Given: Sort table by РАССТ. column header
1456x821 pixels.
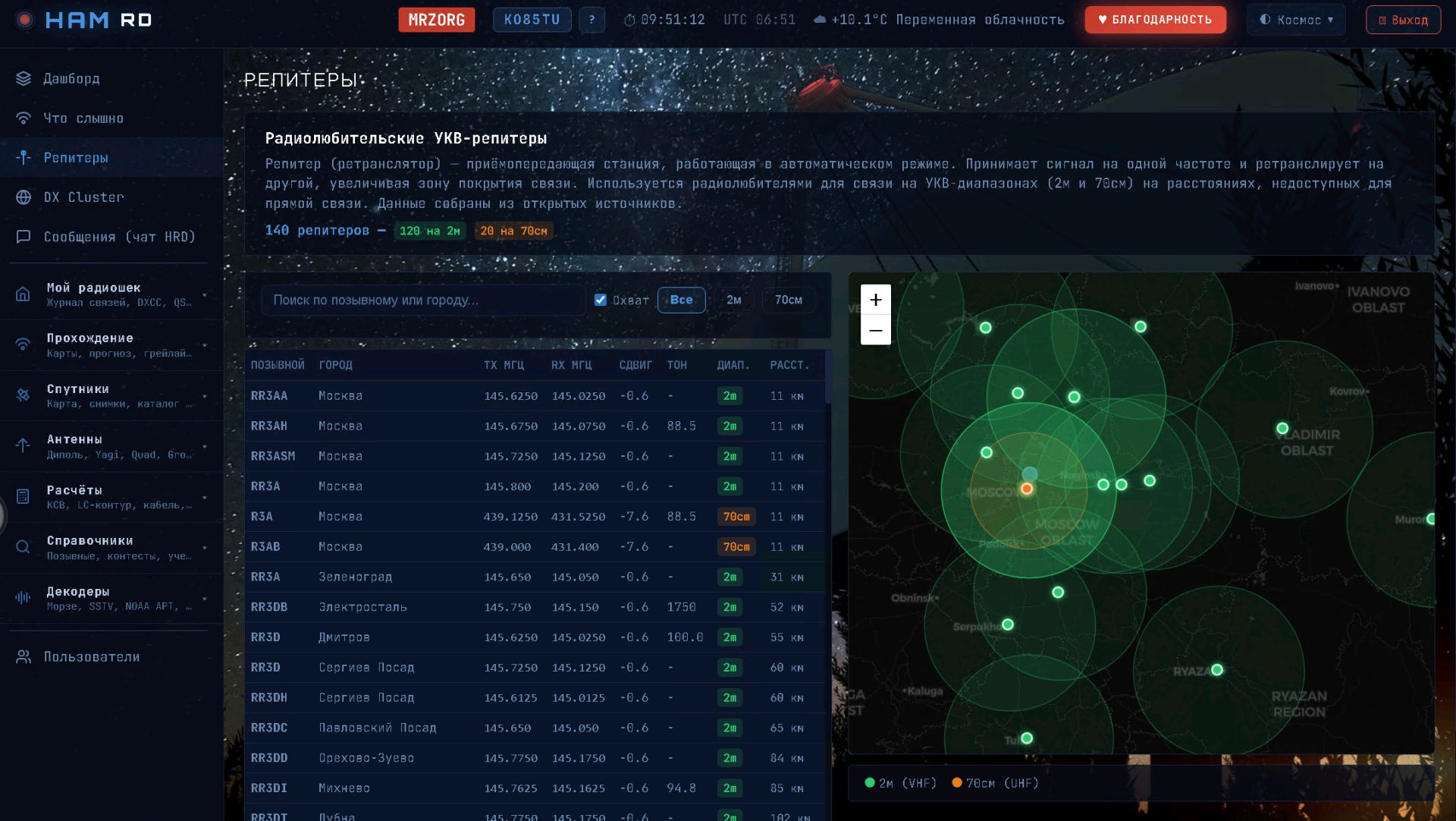Looking at the screenshot, I should coord(789,365).
